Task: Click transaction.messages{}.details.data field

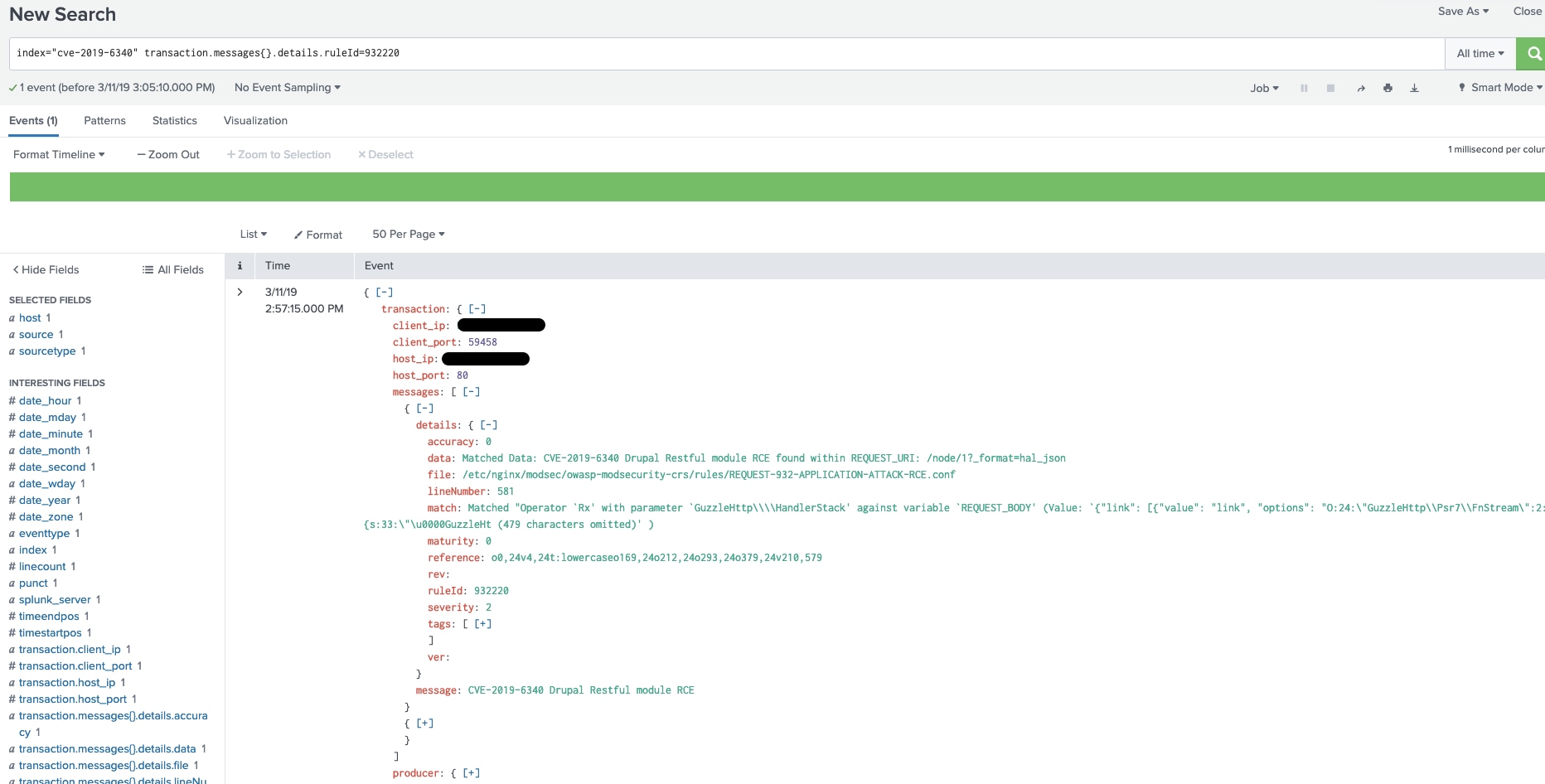Action: click(107, 748)
